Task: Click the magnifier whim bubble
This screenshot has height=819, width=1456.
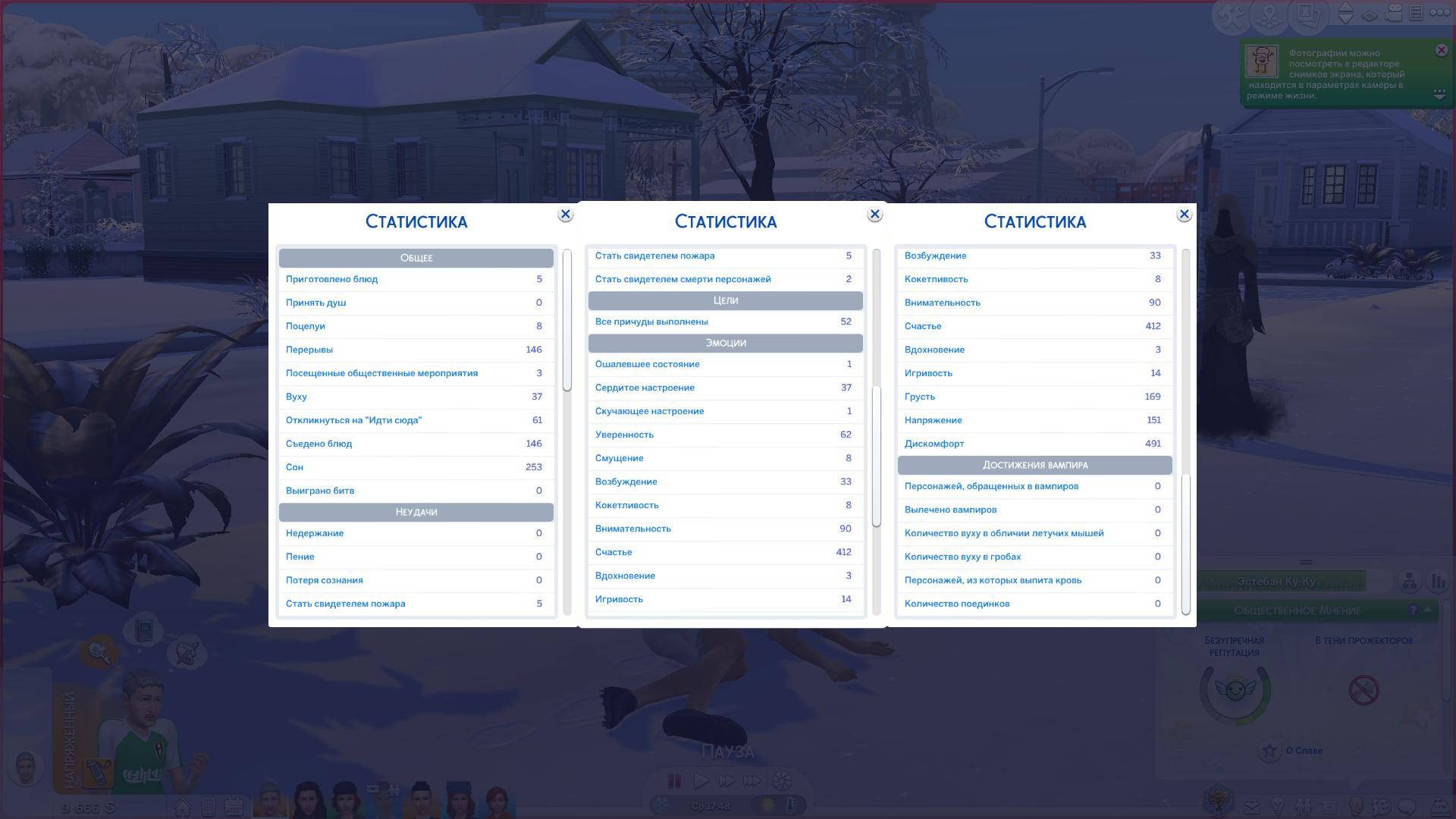Action: coord(99,651)
